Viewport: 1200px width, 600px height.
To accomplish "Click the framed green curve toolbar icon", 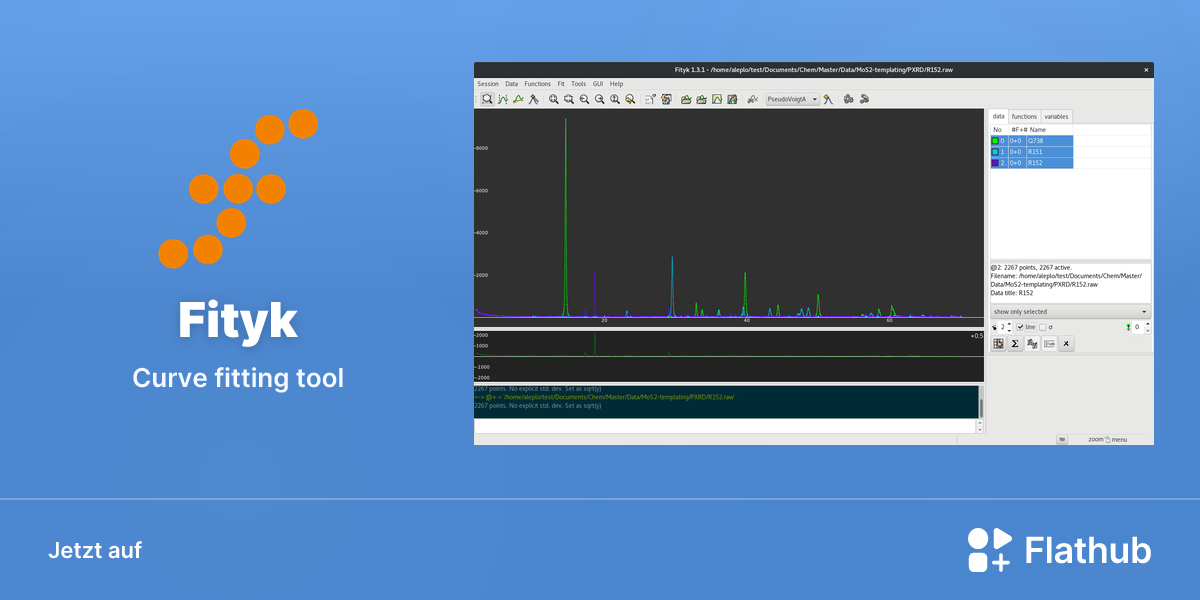I will click(x=717, y=99).
